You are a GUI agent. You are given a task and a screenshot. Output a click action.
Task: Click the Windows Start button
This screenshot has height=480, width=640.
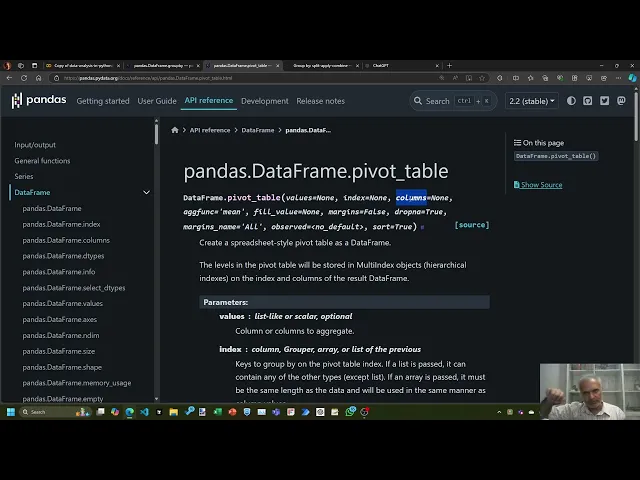point(11,412)
